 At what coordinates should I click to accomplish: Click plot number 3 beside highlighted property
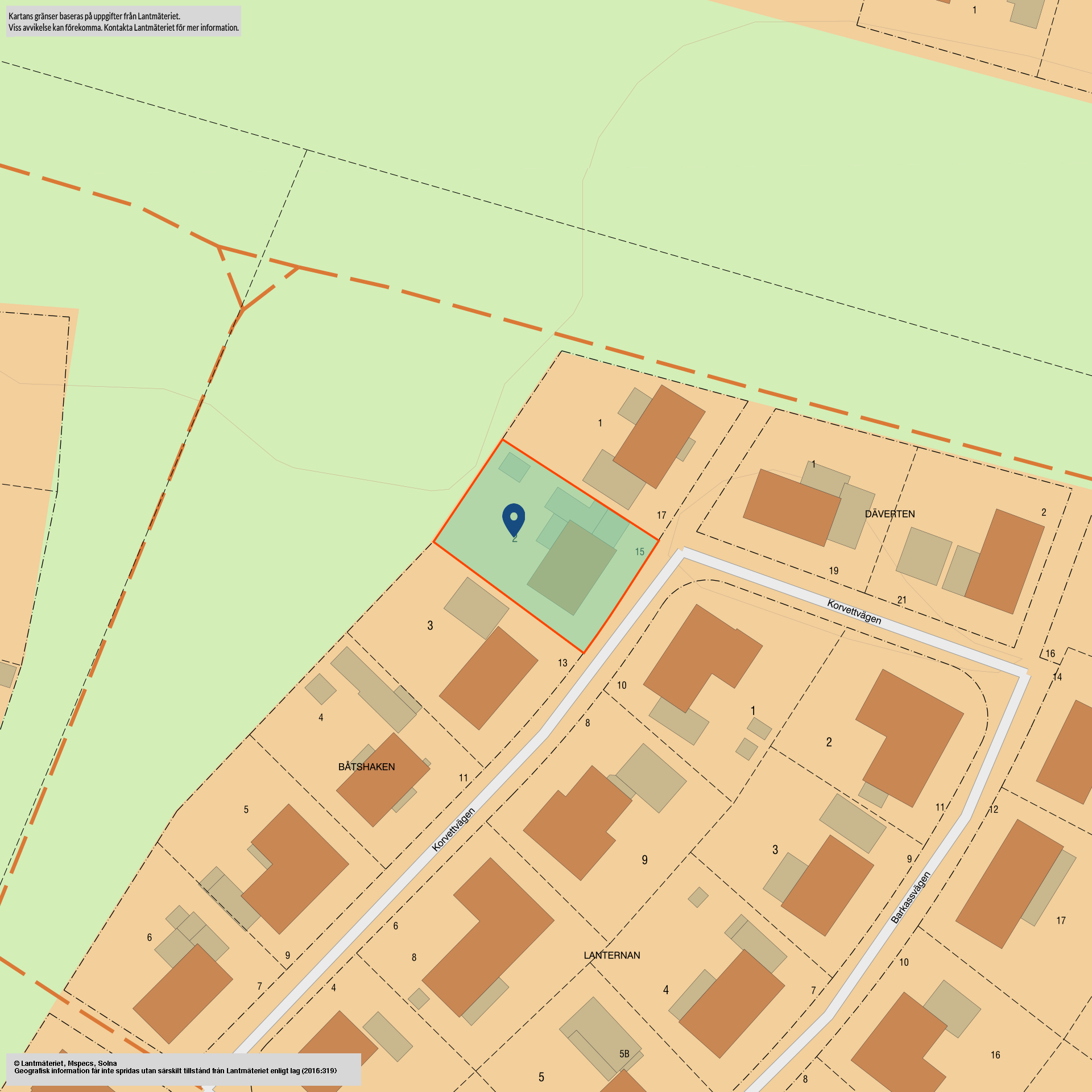click(x=430, y=626)
